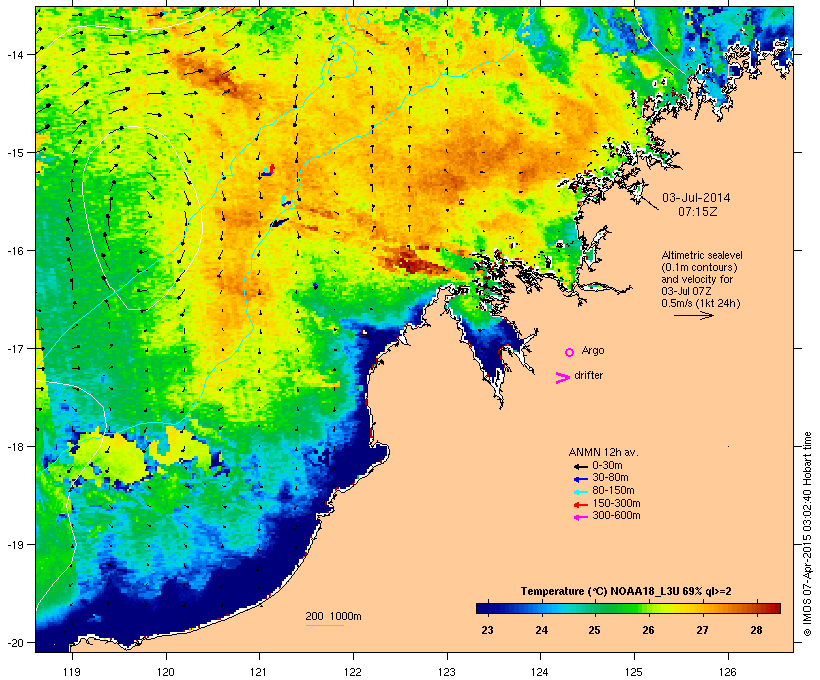Click the black 0-30m arrow in legend
Screen dimensions: 820x680
[x=580, y=467]
